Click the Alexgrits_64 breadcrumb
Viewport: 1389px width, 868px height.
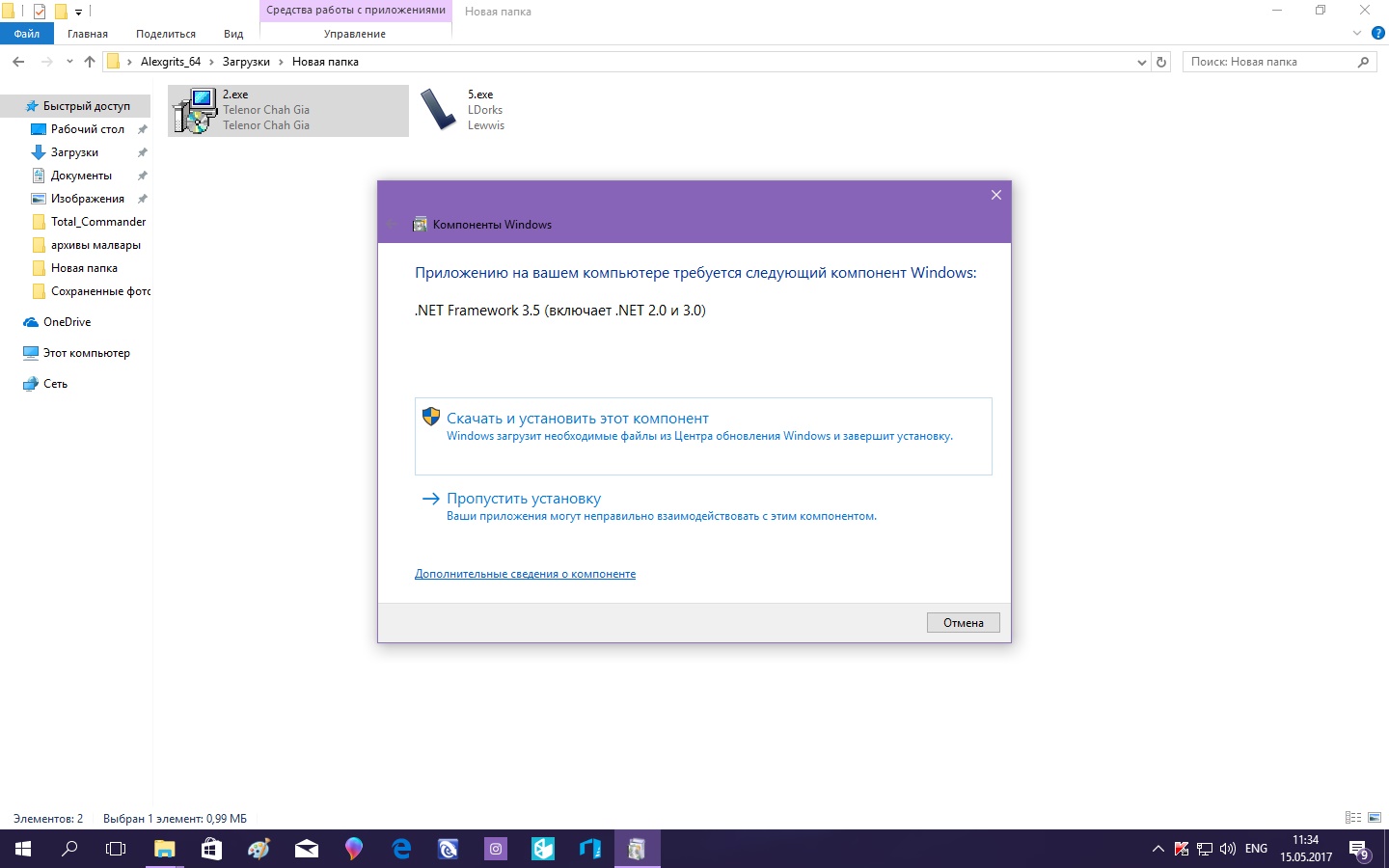pos(171,62)
